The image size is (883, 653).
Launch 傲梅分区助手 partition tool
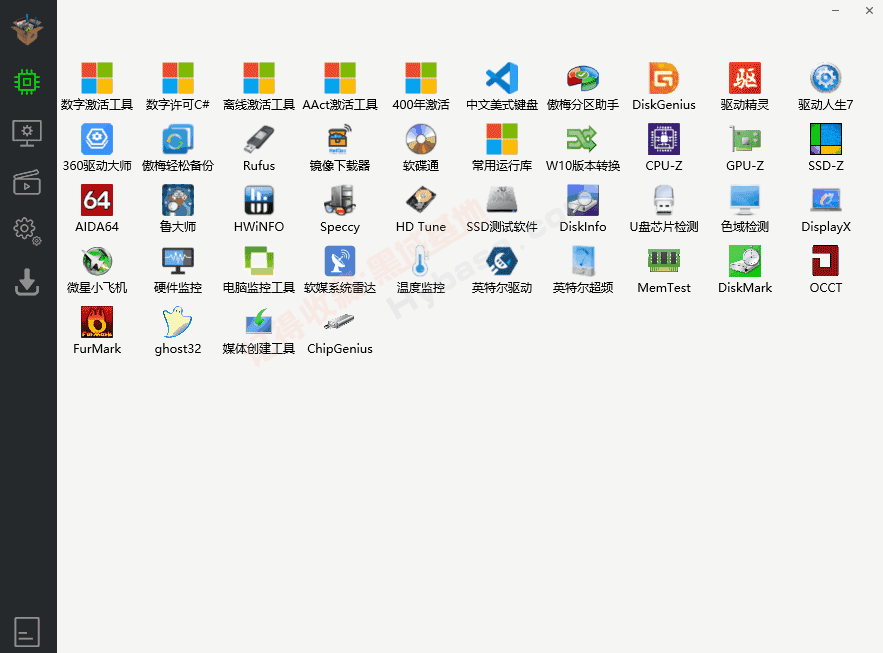pyautogui.click(x=583, y=87)
